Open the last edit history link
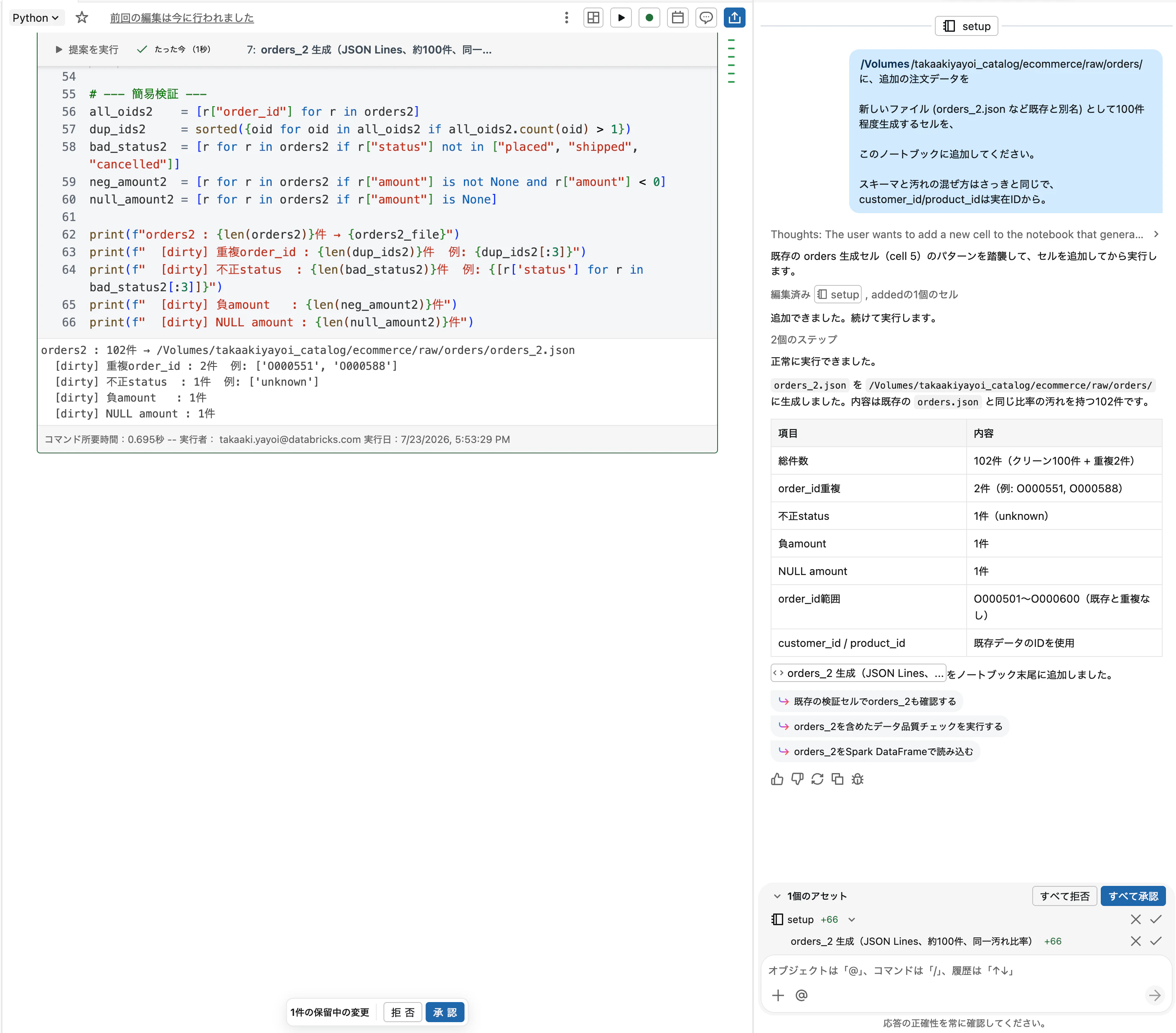 pyautogui.click(x=182, y=18)
